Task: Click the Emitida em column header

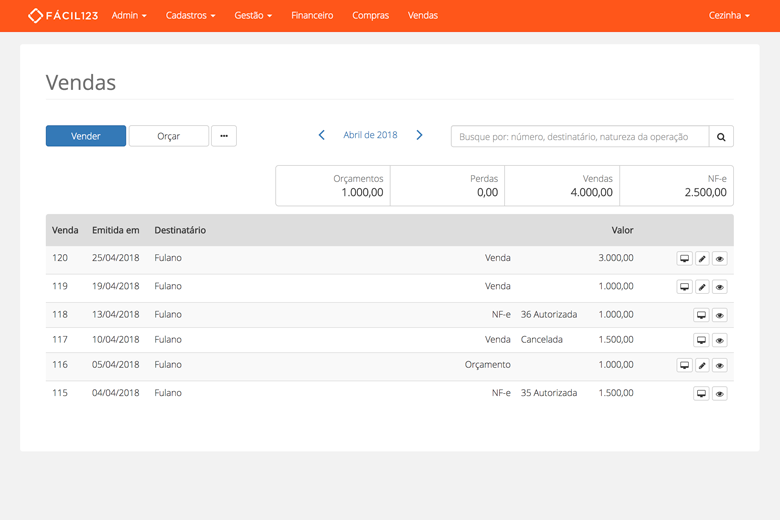Action: pos(115,230)
